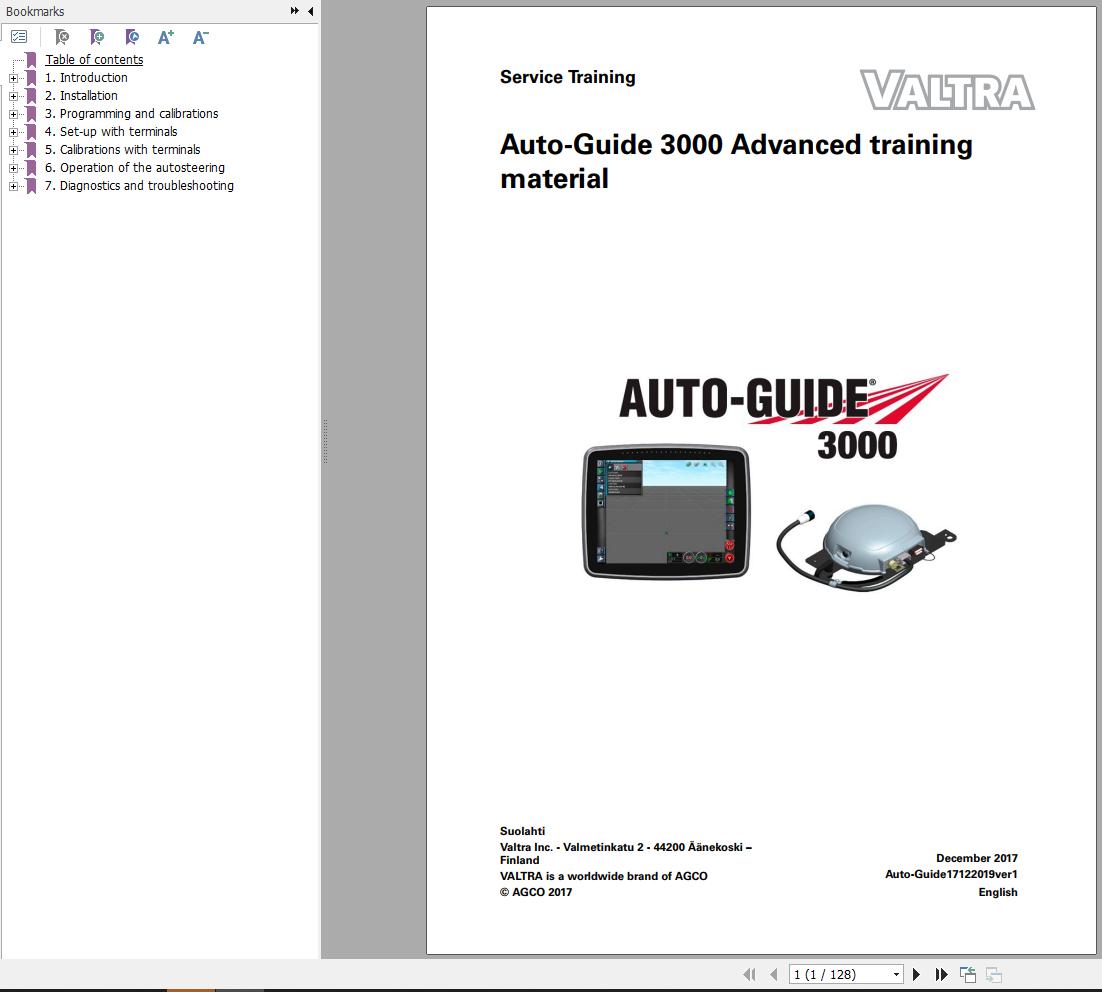Click the purple bookmark icon beside 7. Diagnostics
Screen dimensions: 1102x992
tap(31, 186)
